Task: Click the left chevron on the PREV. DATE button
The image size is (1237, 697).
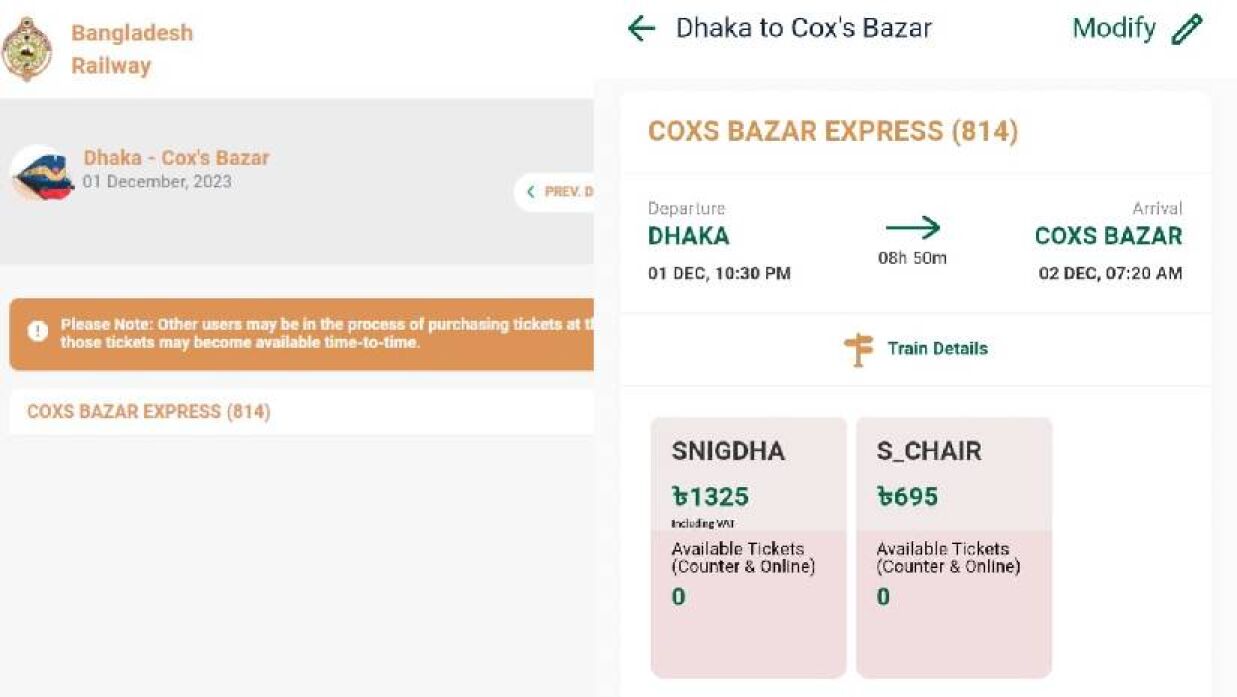Action: [530, 191]
